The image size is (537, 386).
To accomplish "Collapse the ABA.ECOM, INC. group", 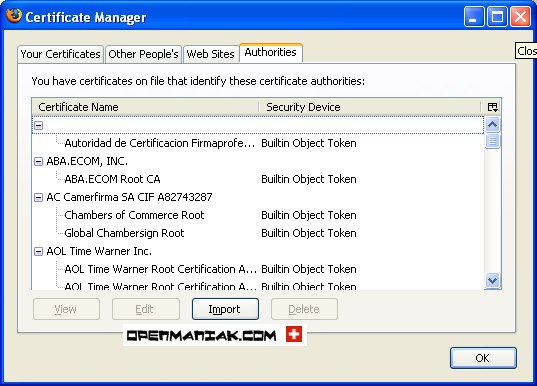I will click(39, 161).
